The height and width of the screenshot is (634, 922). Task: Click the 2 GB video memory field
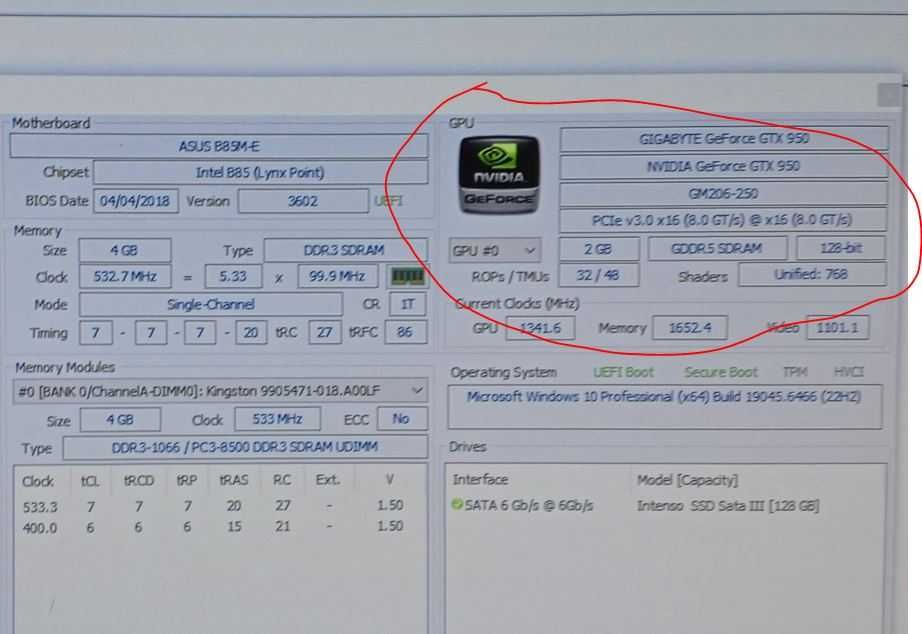click(x=599, y=249)
